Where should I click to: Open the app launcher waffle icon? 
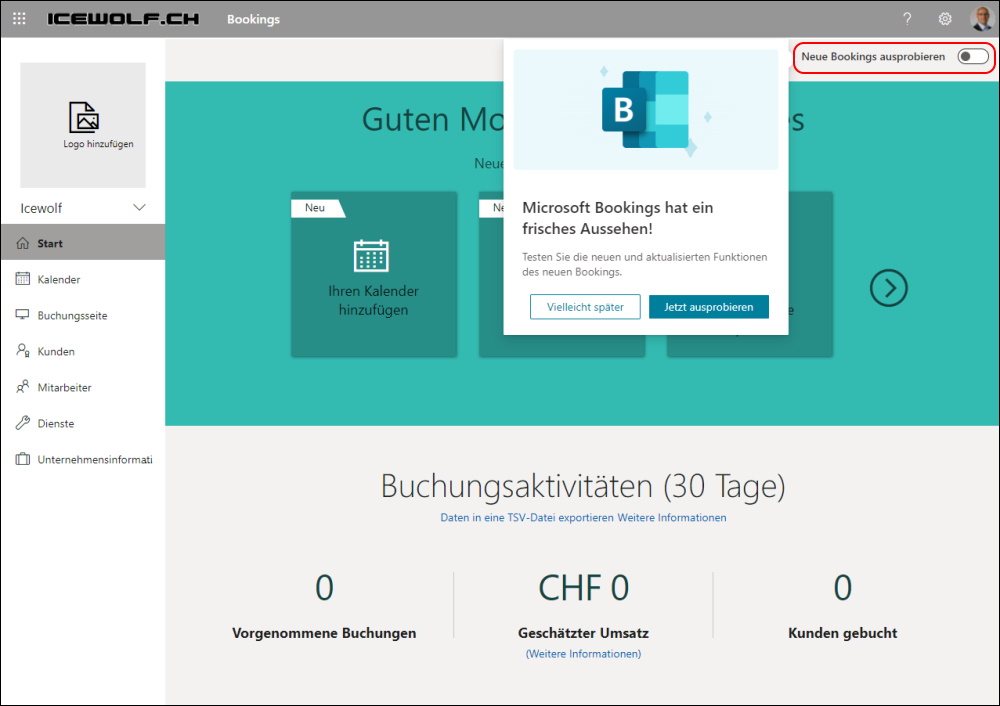click(19, 19)
